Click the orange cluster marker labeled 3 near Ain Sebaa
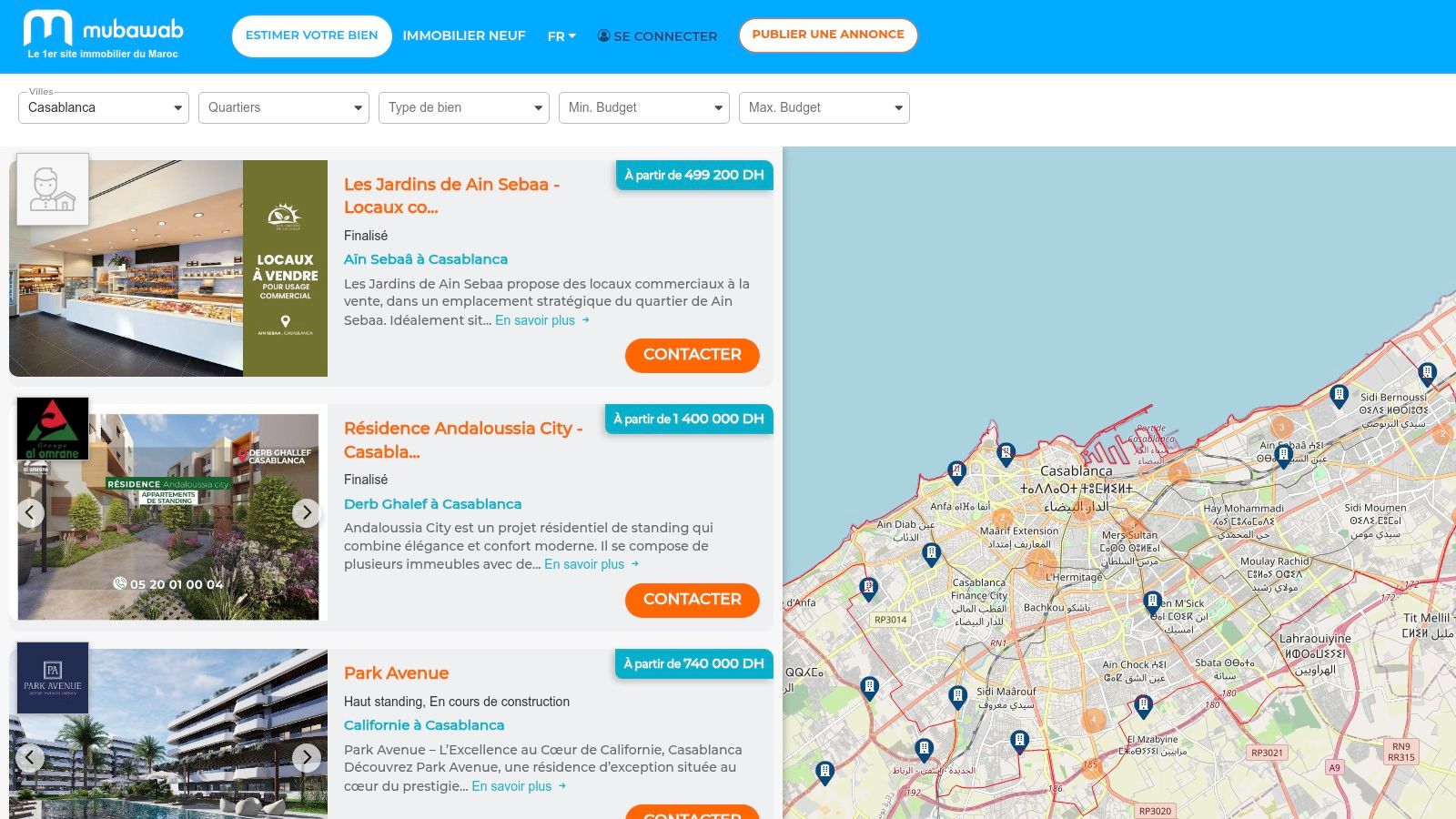This screenshot has height=819, width=1456. click(x=1281, y=426)
